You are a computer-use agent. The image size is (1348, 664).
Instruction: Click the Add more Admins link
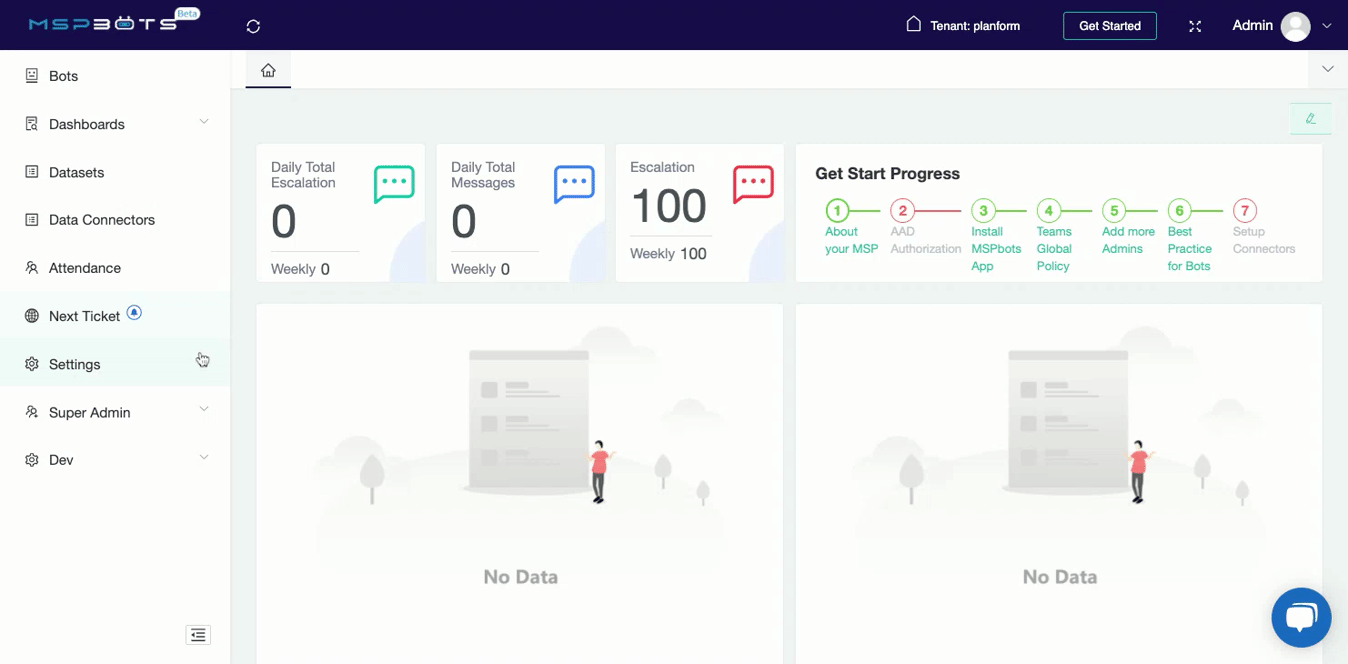(1128, 240)
